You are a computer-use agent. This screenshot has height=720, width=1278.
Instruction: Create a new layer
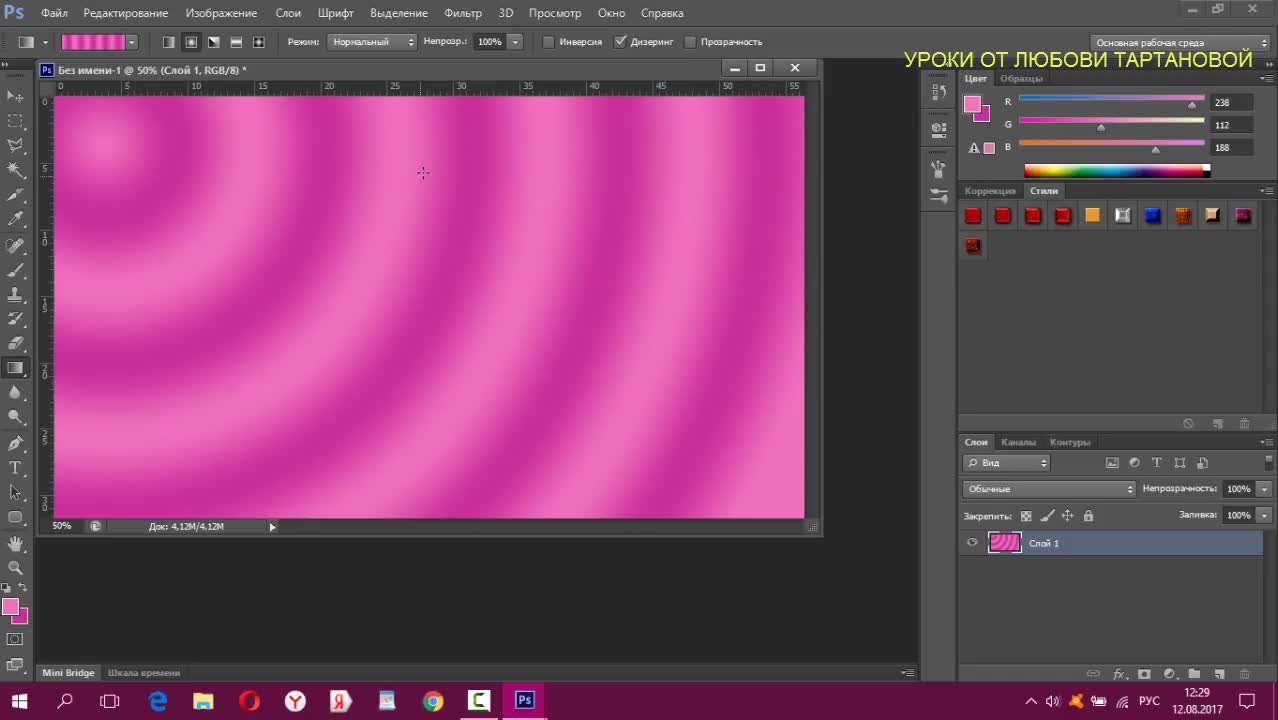coord(1220,674)
